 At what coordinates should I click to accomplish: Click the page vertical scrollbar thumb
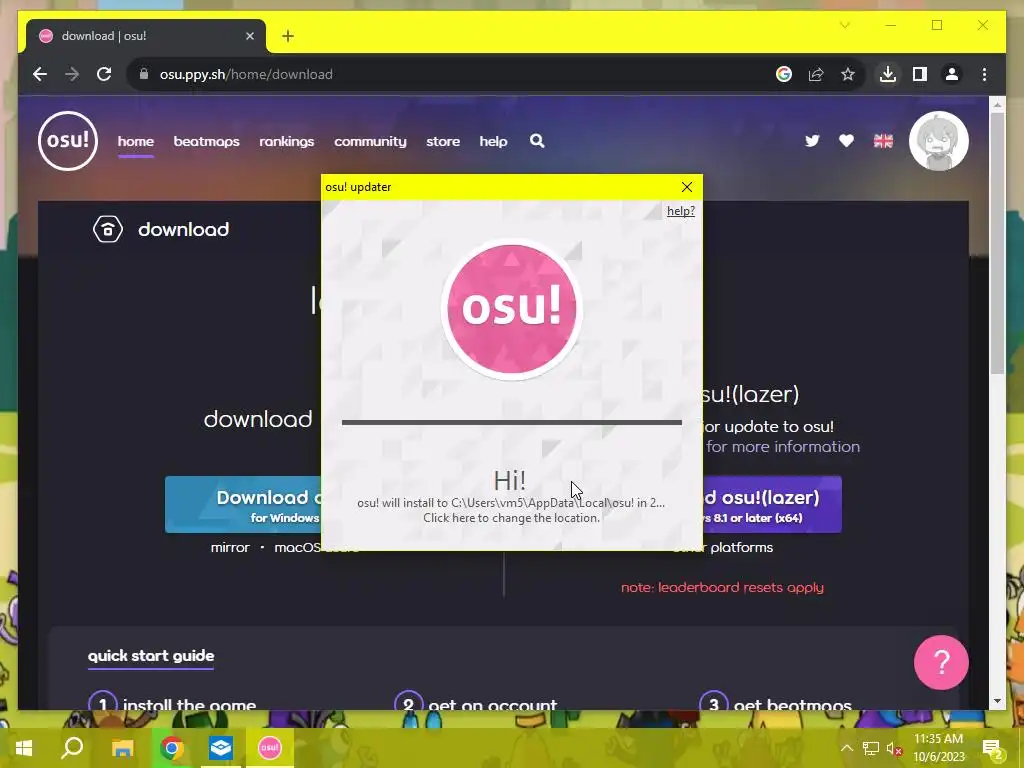(997, 243)
